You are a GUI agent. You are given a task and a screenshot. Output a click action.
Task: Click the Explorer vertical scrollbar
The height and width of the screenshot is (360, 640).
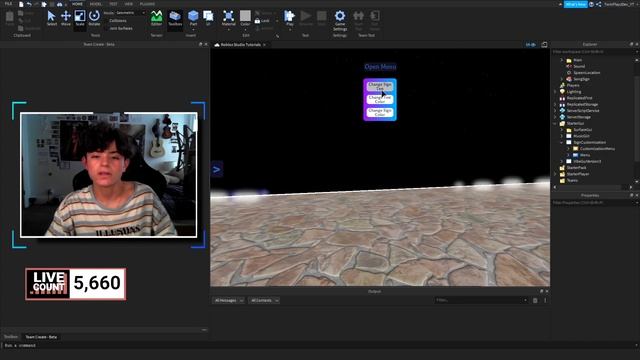coord(637,120)
